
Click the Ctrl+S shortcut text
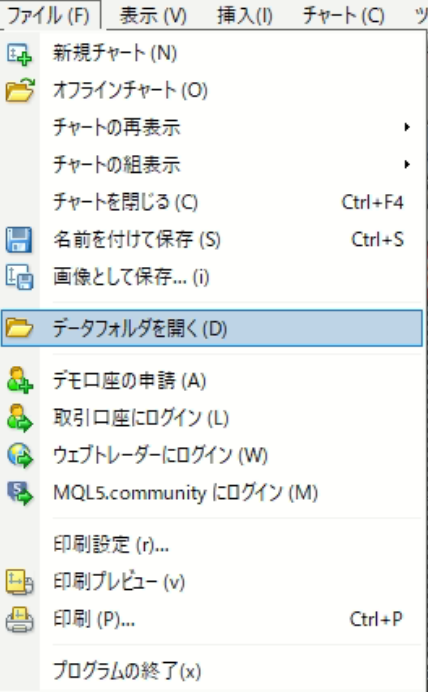[x=377, y=240]
